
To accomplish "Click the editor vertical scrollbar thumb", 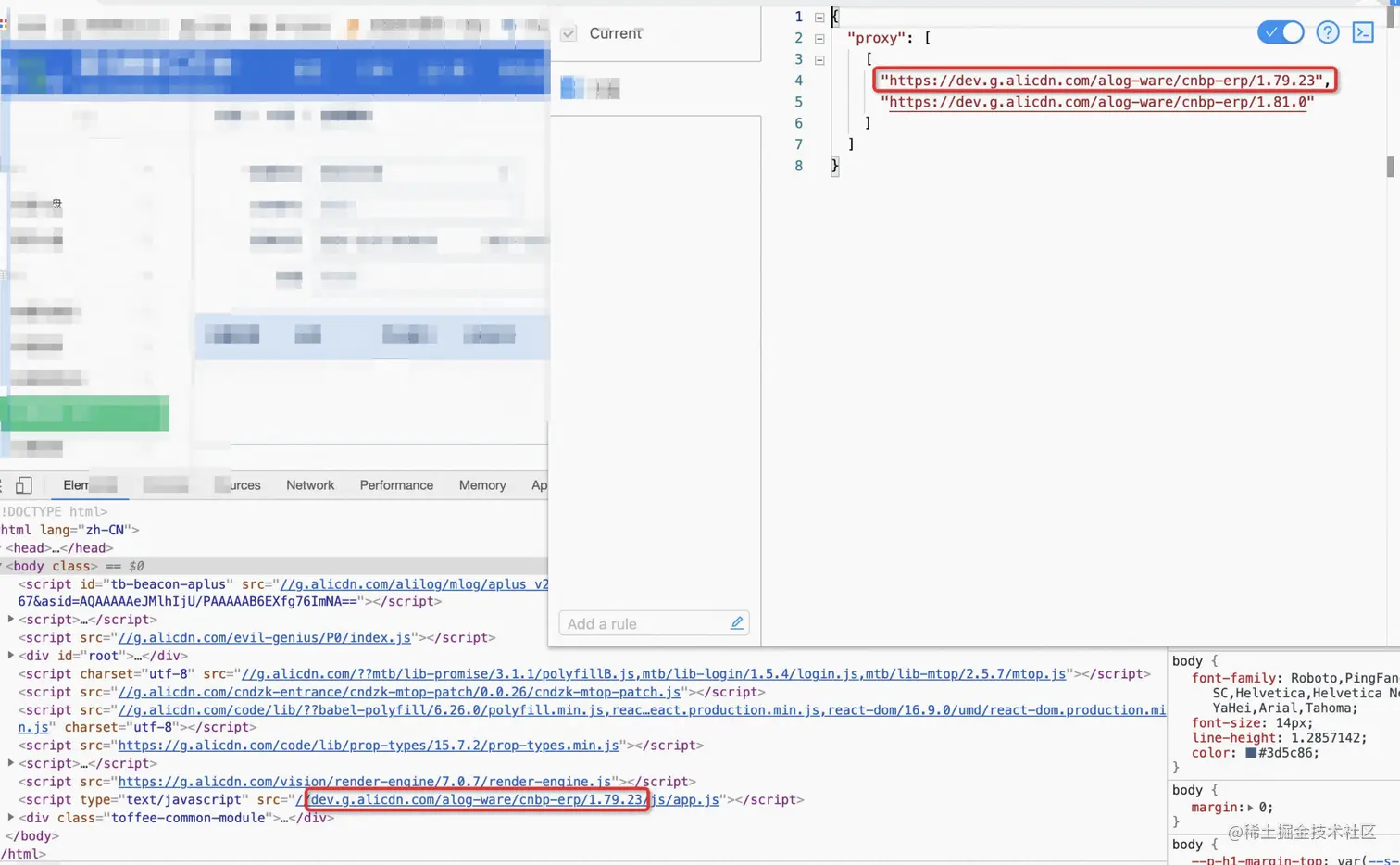I will [1390, 166].
